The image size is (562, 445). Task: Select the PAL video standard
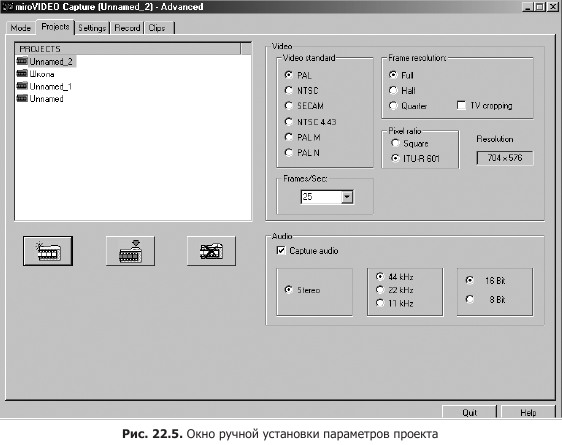(289, 75)
